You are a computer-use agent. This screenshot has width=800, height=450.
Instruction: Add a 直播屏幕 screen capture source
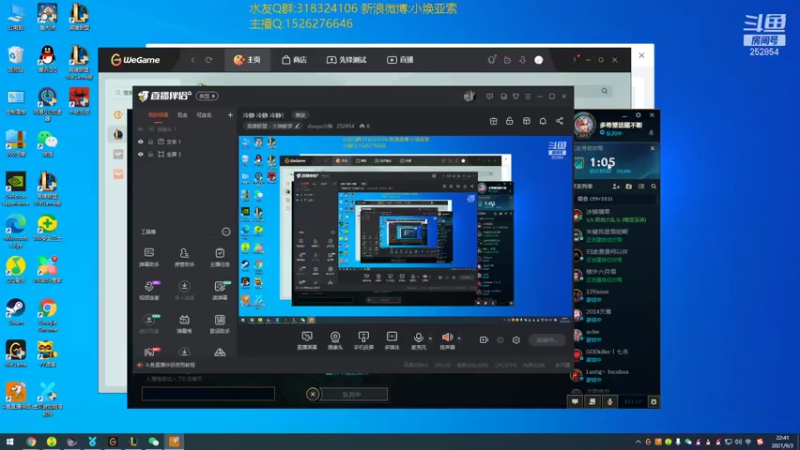[x=307, y=340]
